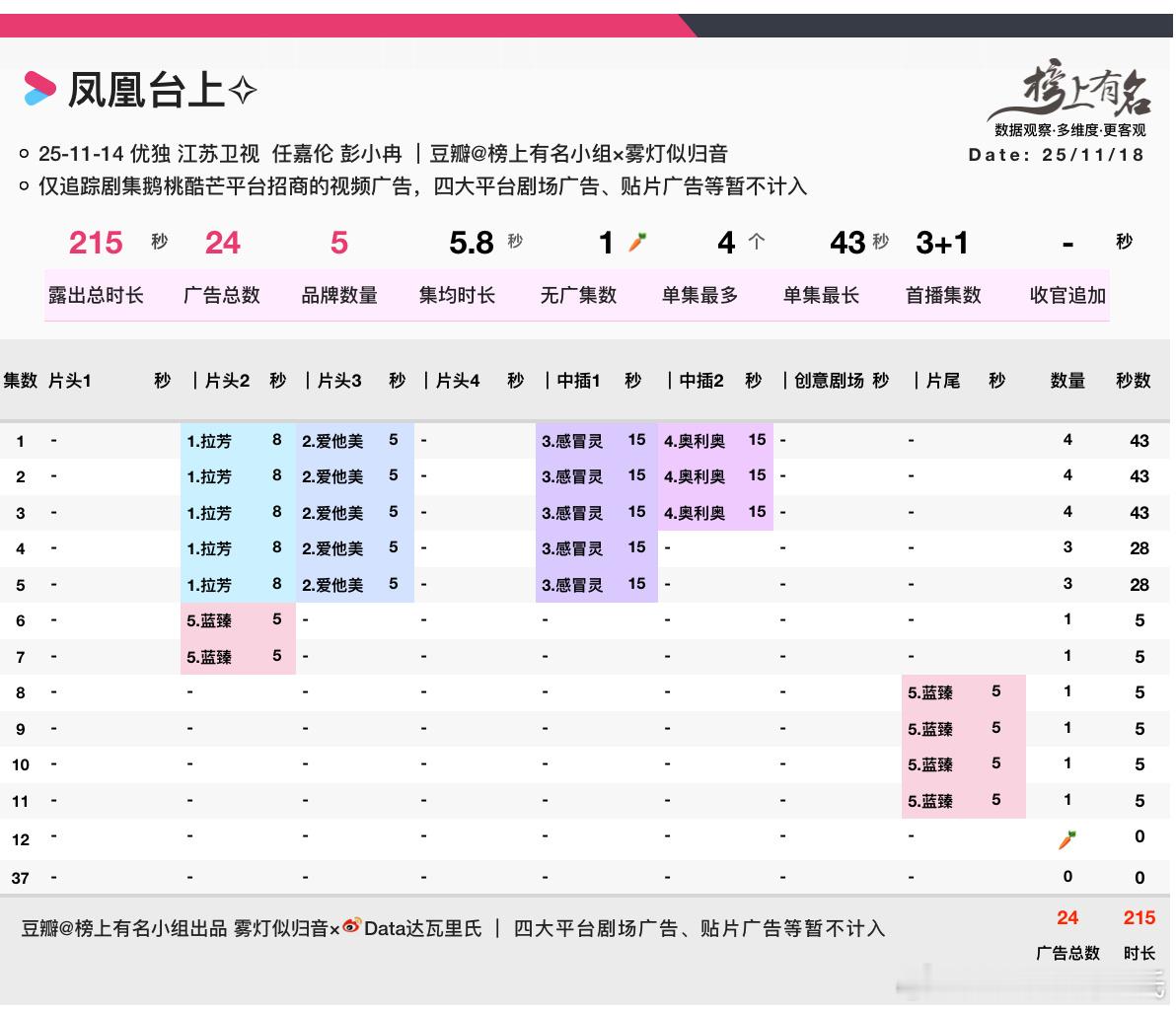Click the 片头3 column header
The image size is (1176, 1011).
pyautogui.click(x=339, y=381)
